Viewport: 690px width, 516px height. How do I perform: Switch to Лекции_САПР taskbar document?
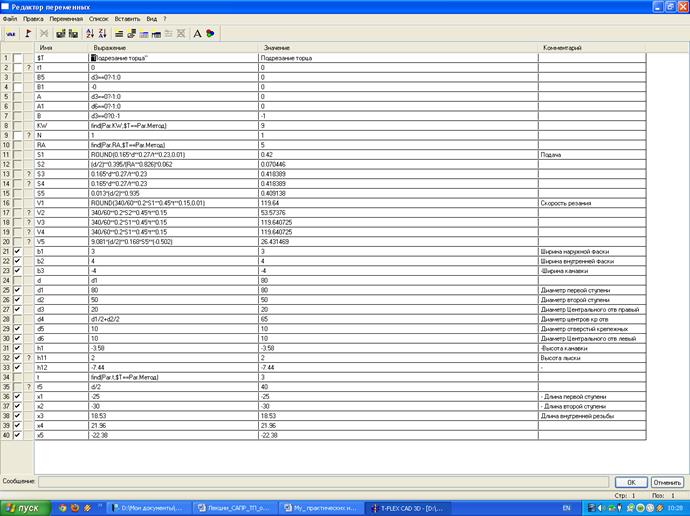(x=237, y=508)
